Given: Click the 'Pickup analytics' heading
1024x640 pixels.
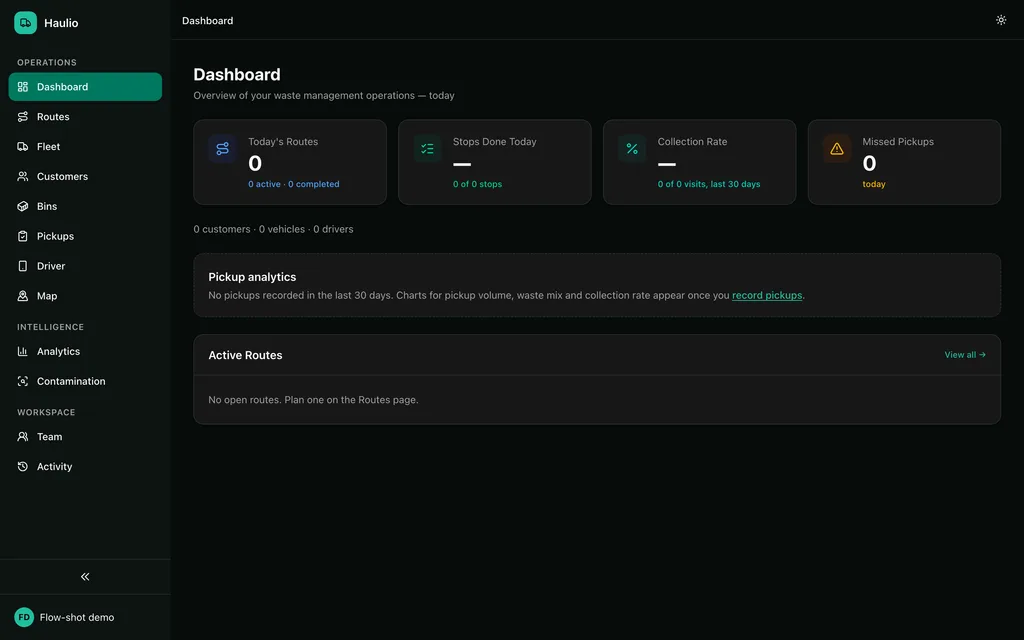Looking at the screenshot, I should (x=252, y=277).
